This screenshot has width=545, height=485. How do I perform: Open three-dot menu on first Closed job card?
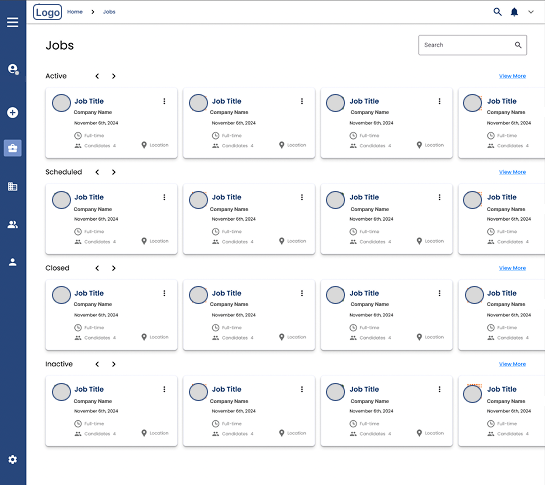point(164,293)
